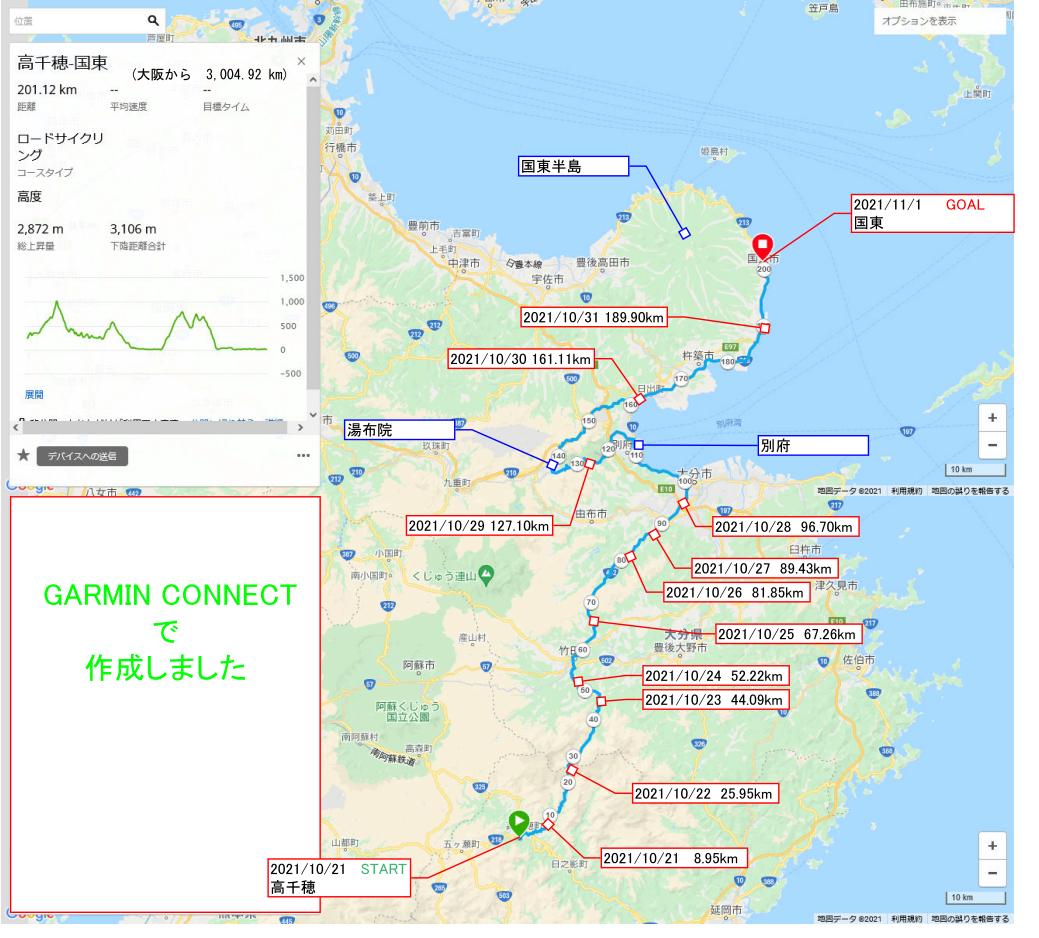
Task: Close the course details panel
Action: [x=301, y=62]
